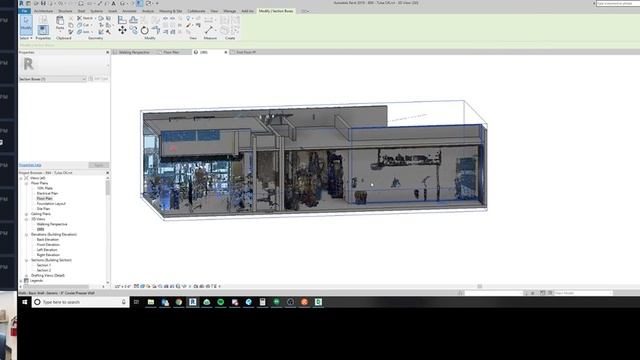
Task: Open the Walking Perspective view tab
Action: (x=134, y=52)
